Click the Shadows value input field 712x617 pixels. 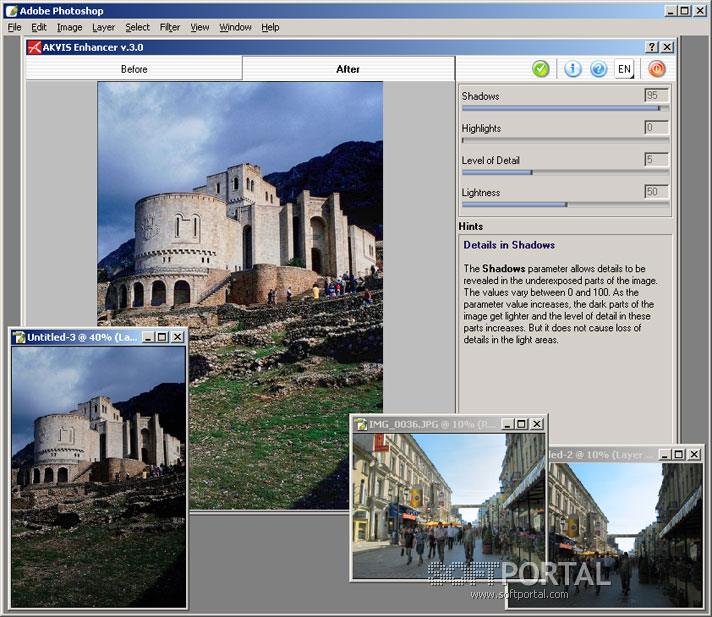pos(656,96)
